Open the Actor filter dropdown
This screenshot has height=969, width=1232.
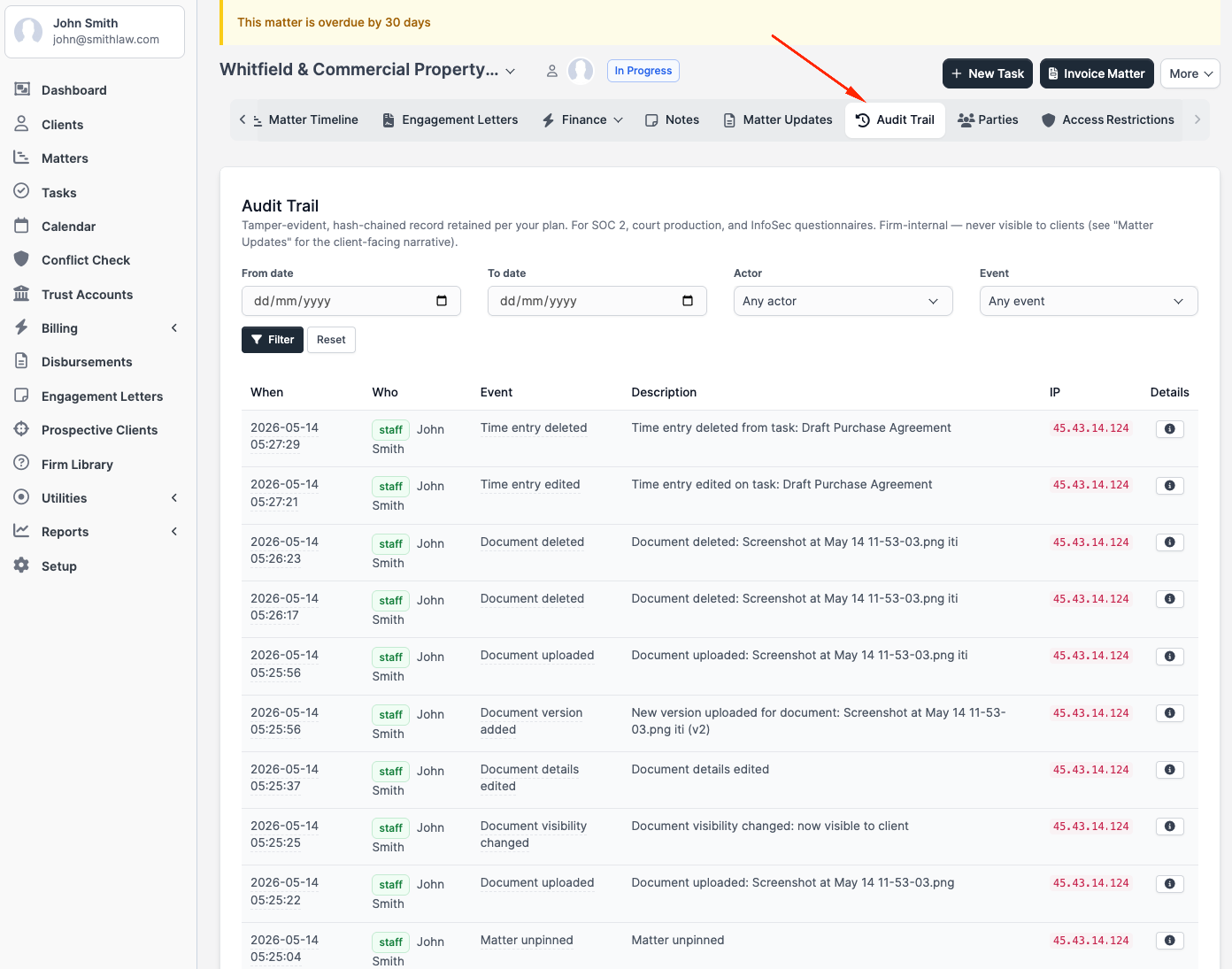(843, 301)
